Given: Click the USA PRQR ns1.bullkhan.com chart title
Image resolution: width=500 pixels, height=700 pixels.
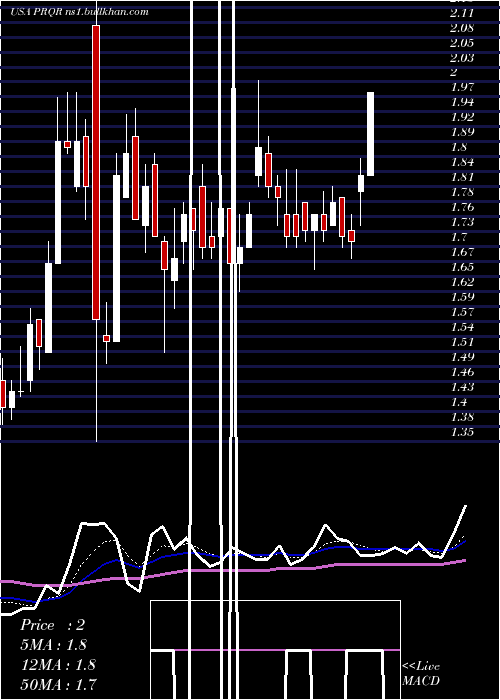Looking at the screenshot, I should click(x=79, y=12).
